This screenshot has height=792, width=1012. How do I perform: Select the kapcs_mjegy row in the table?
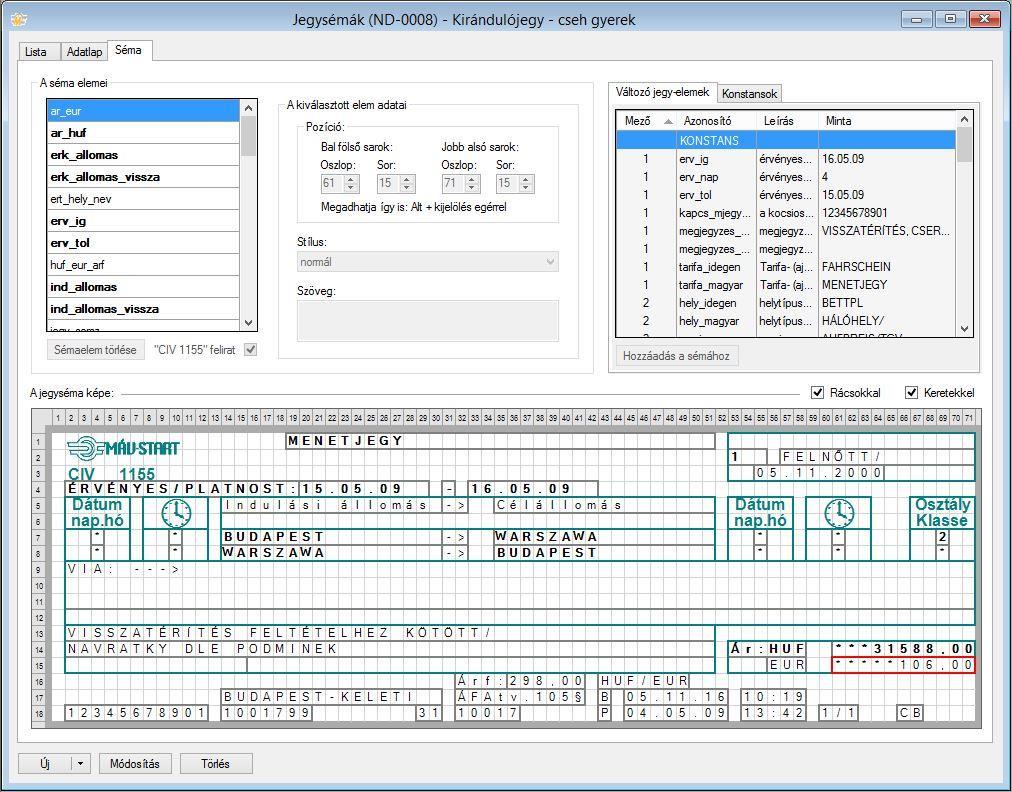pos(786,212)
